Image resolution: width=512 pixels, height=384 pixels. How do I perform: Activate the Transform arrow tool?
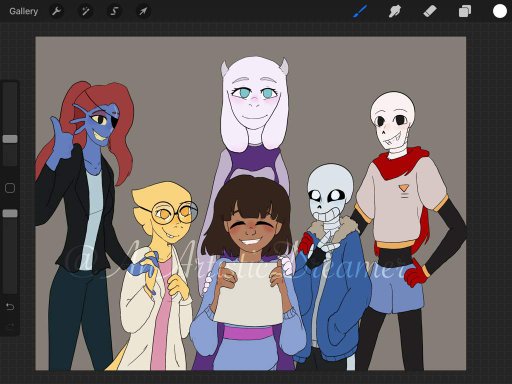143,11
